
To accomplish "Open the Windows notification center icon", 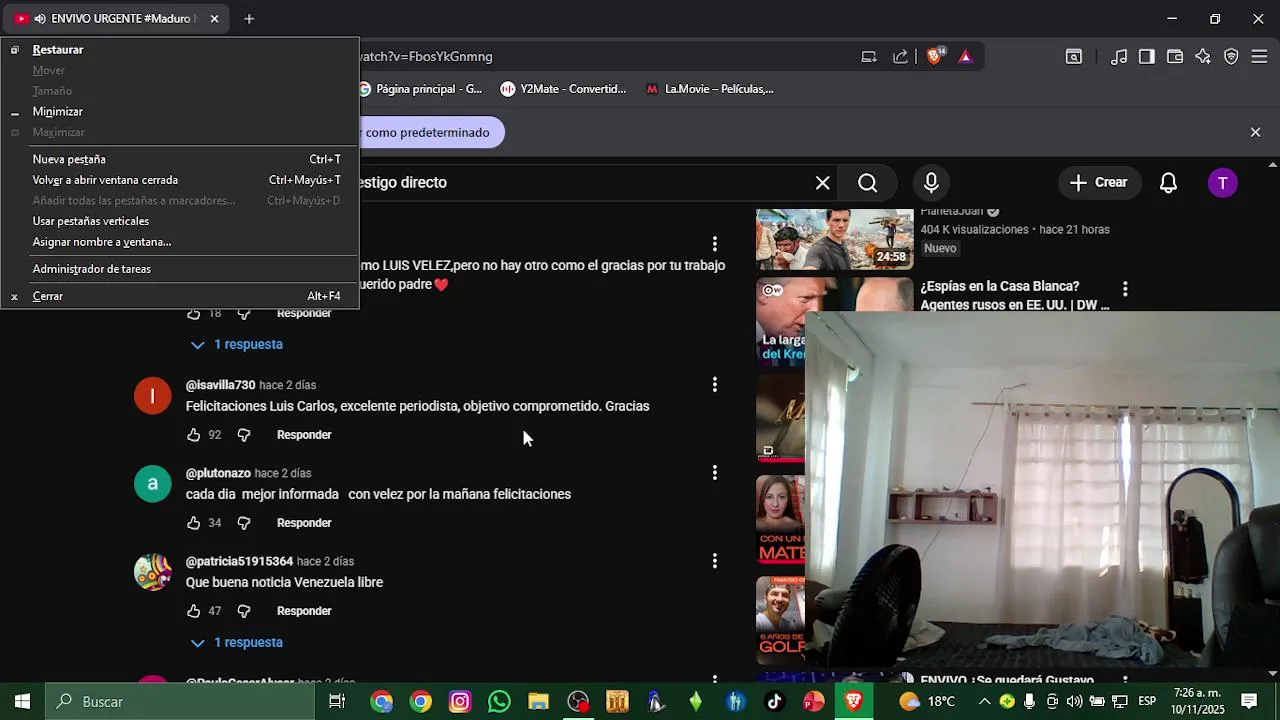I will coord(1249,702).
